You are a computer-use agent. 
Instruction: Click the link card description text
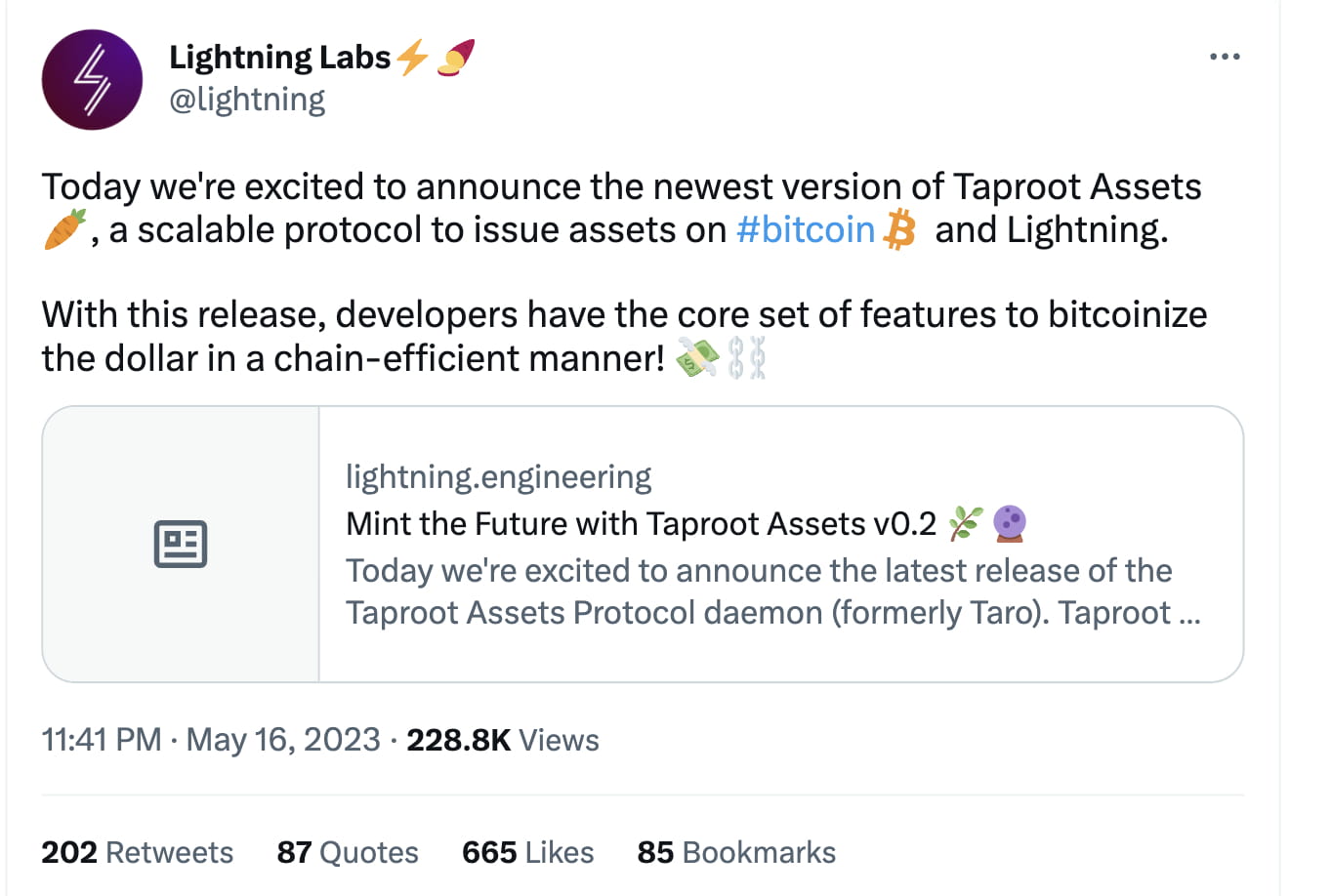(x=758, y=591)
